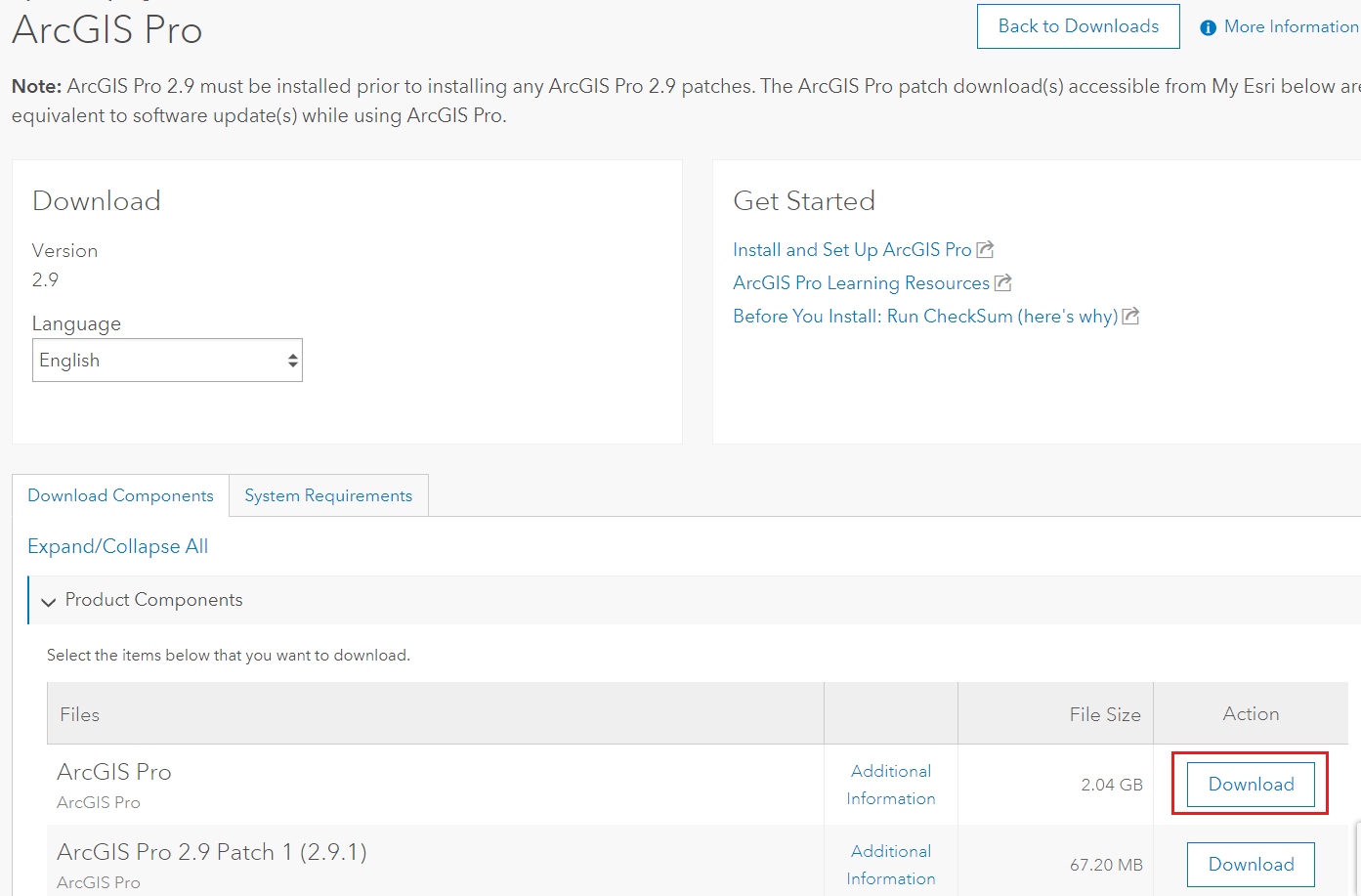1361x896 pixels.
Task: Click external link icon after ArcGIS Pro Learning Resources
Action: (x=1002, y=282)
